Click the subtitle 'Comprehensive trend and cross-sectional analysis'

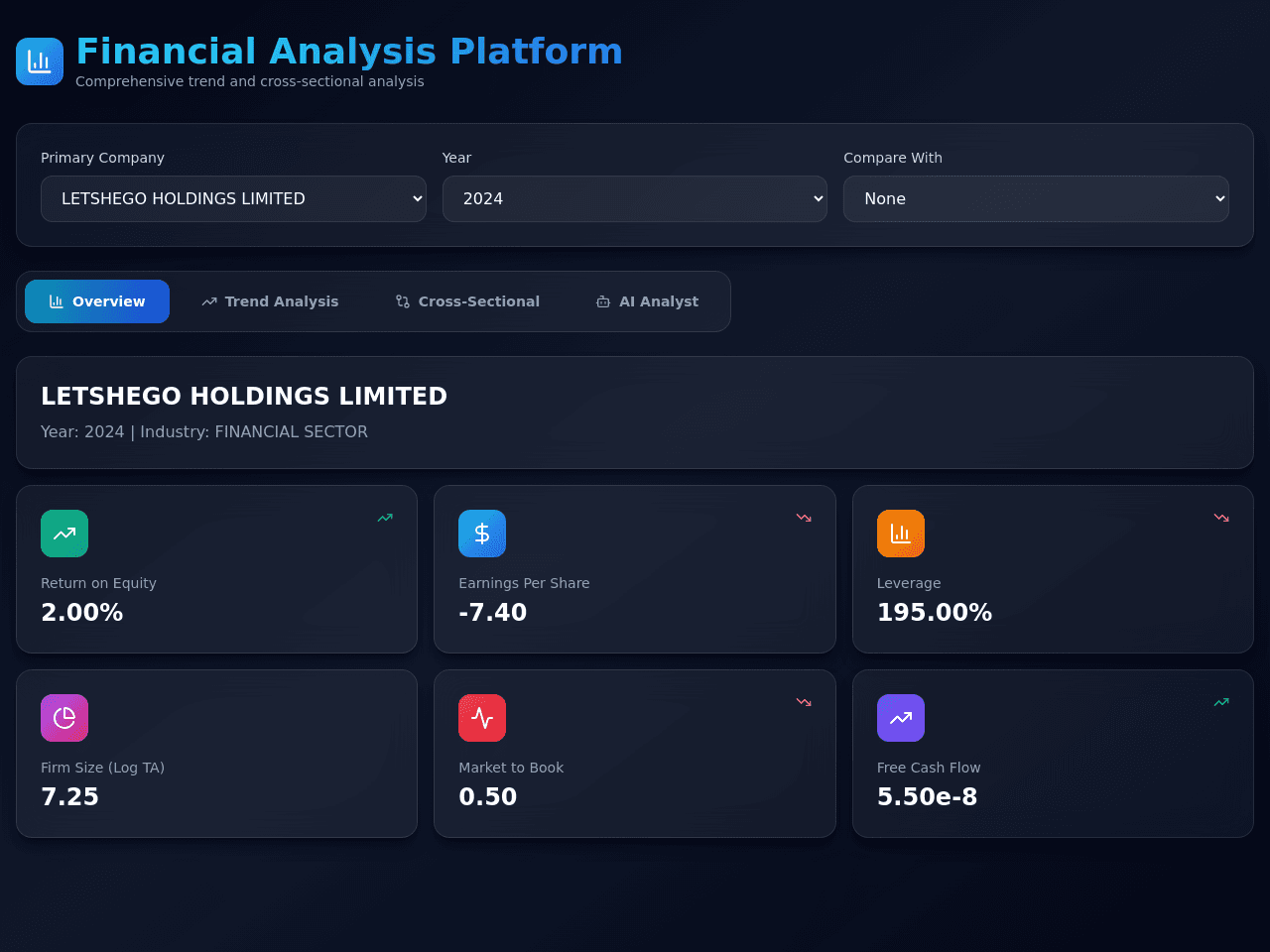click(250, 81)
